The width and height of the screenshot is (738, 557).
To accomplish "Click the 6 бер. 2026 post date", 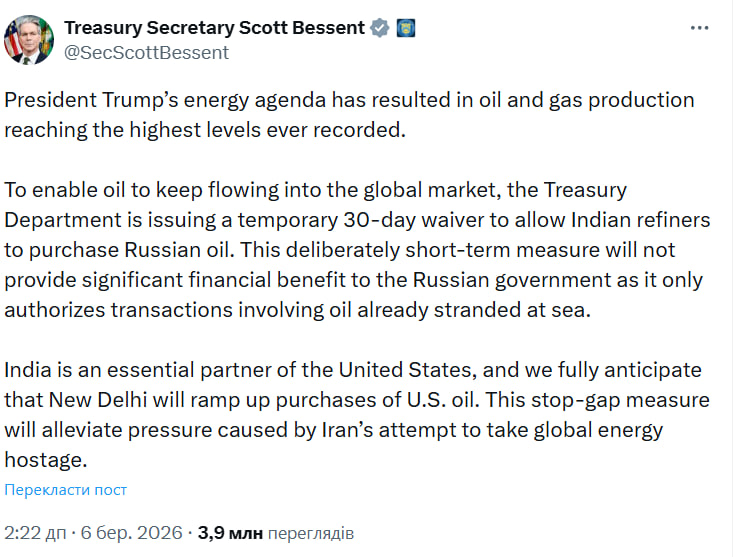I will (131, 533).
